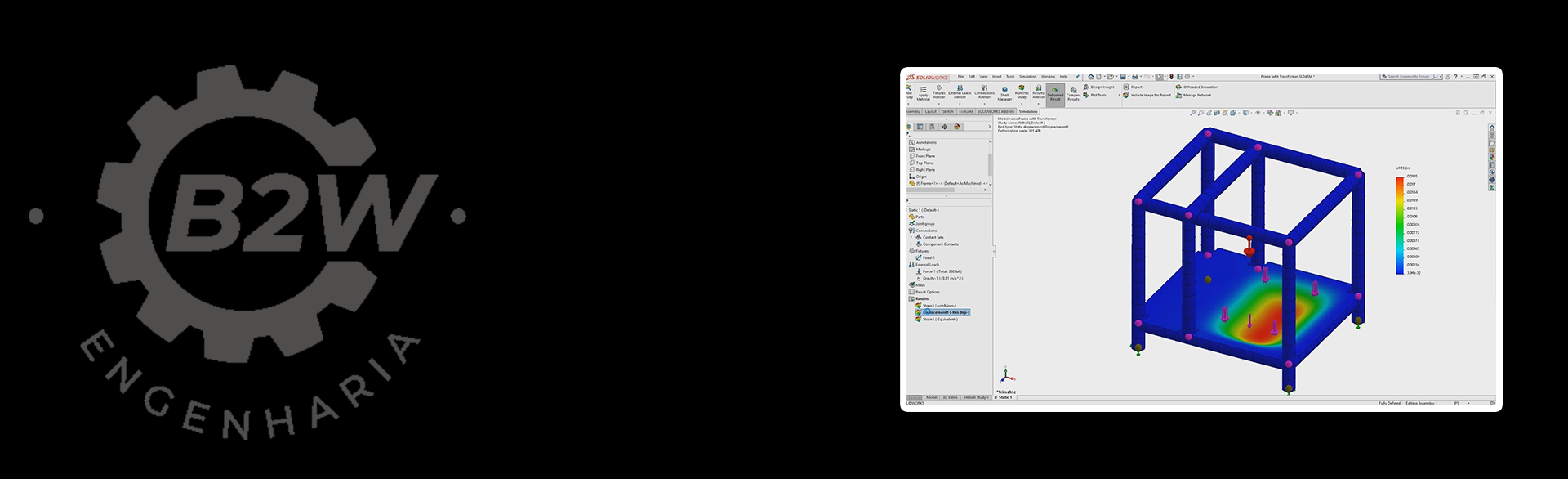The height and width of the screenshot is (479, 1568).
Task: Select Annotations in feature tree
Action: tap(923, 142)
